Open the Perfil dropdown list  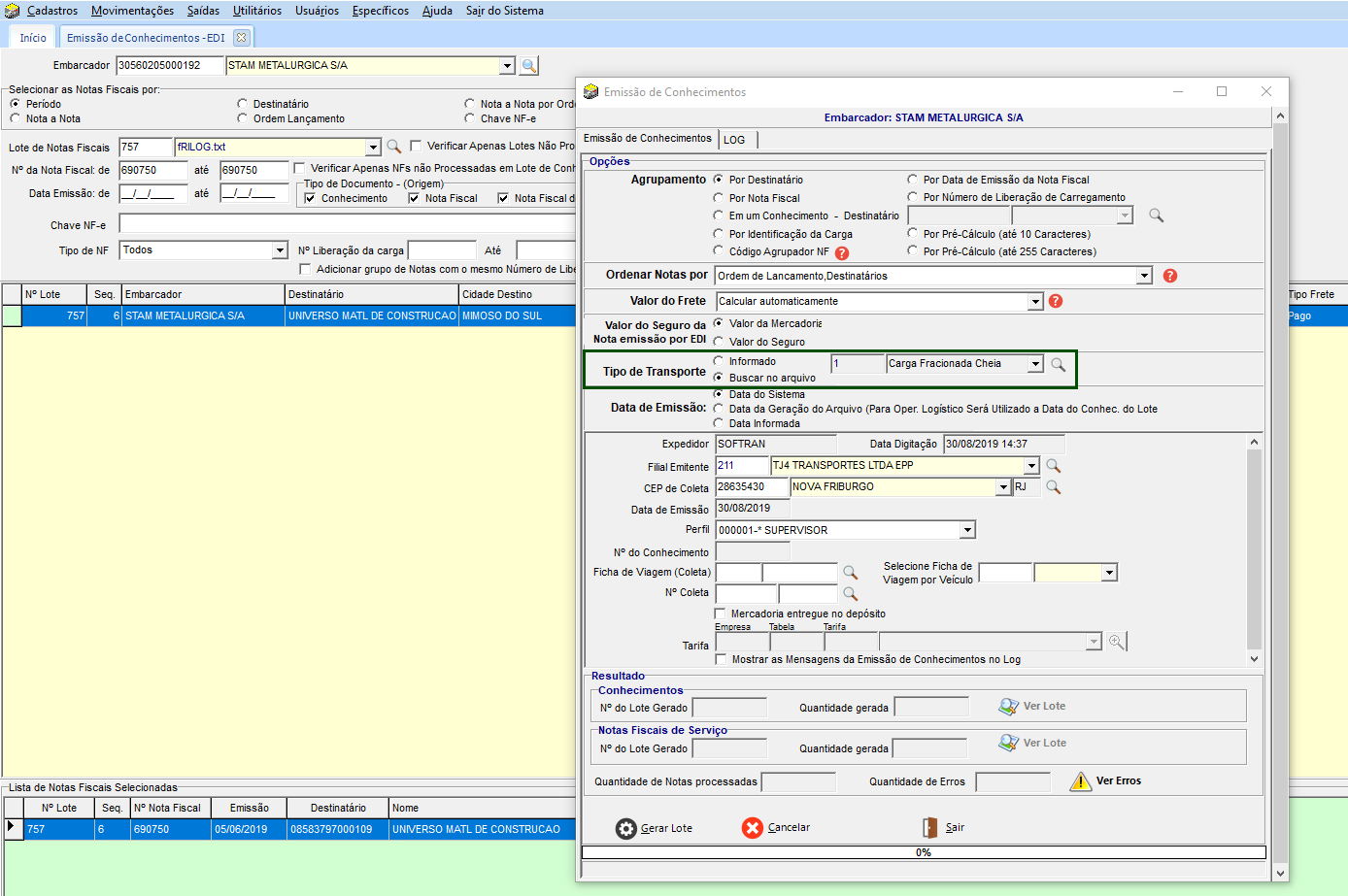(x=966, y=530)
